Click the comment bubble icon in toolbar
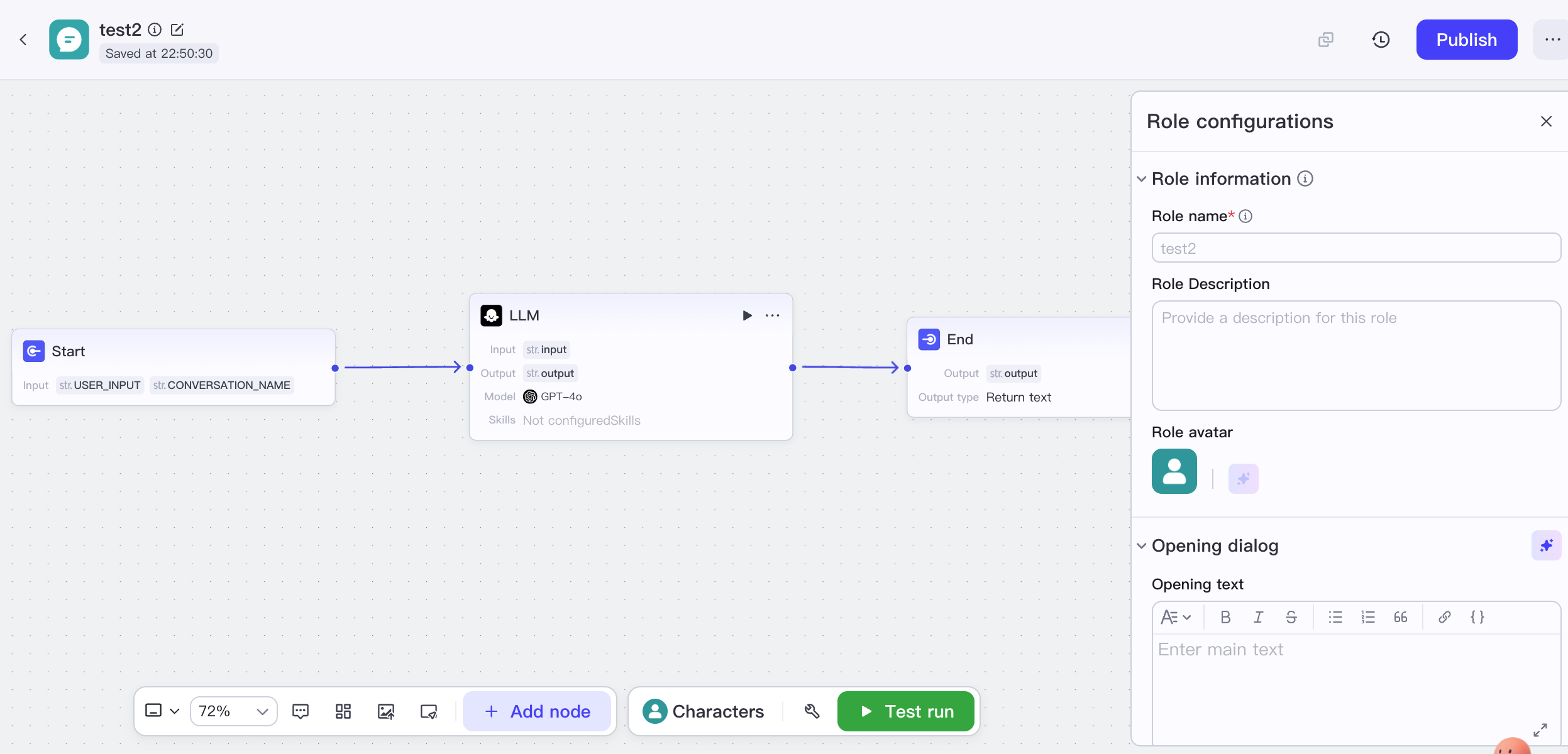Viewport: 1568px width, 754px height. click(x=301, y=711)
